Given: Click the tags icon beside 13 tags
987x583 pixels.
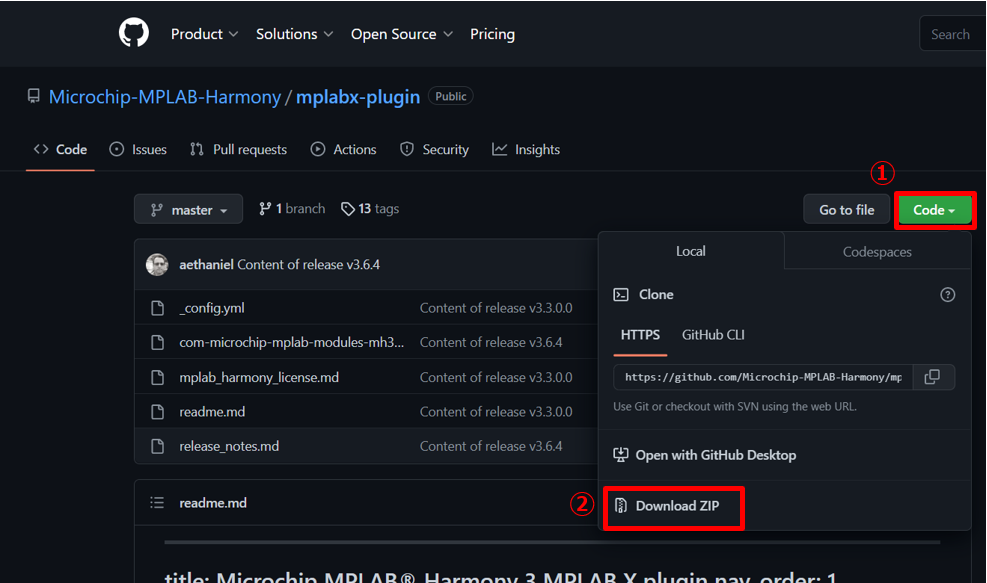Looking at the screenshot, I should click(x=347, y=208).
